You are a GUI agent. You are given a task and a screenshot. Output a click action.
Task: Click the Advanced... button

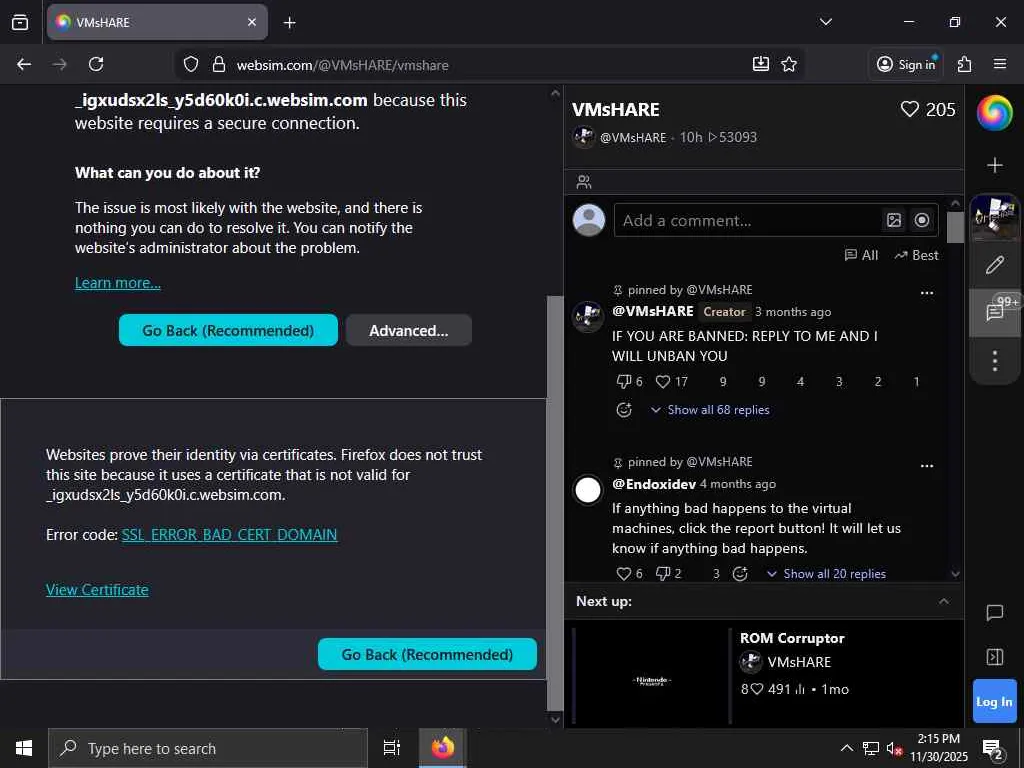[x=409, y=330]
